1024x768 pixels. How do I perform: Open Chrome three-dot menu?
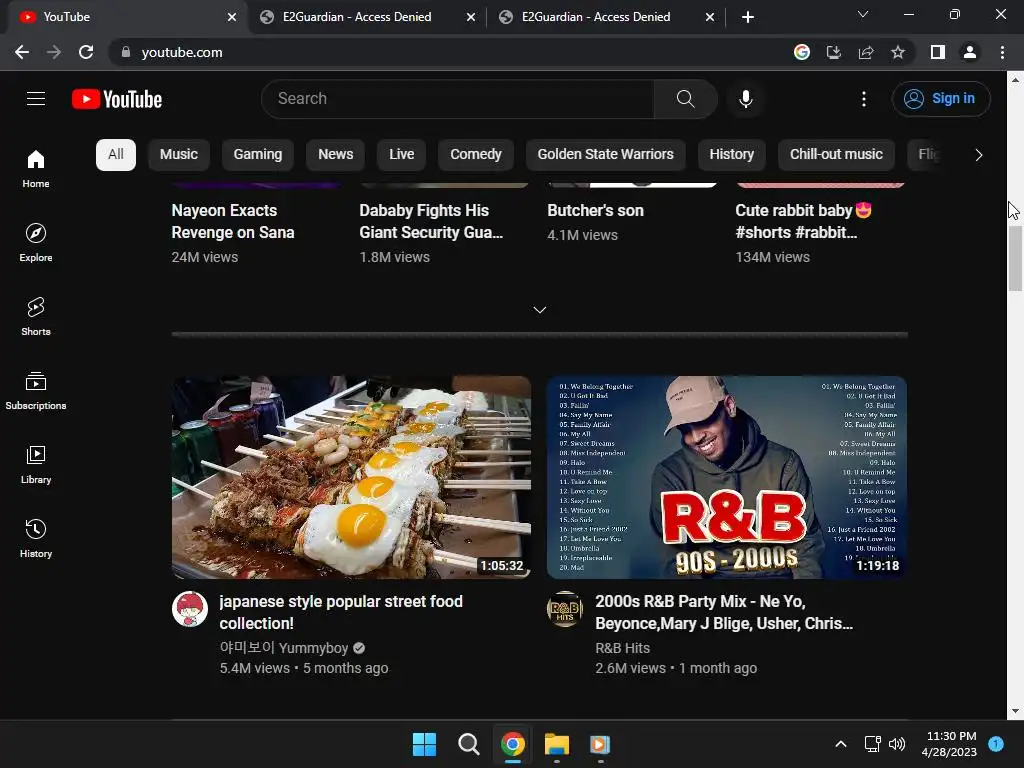point(1002,52)
